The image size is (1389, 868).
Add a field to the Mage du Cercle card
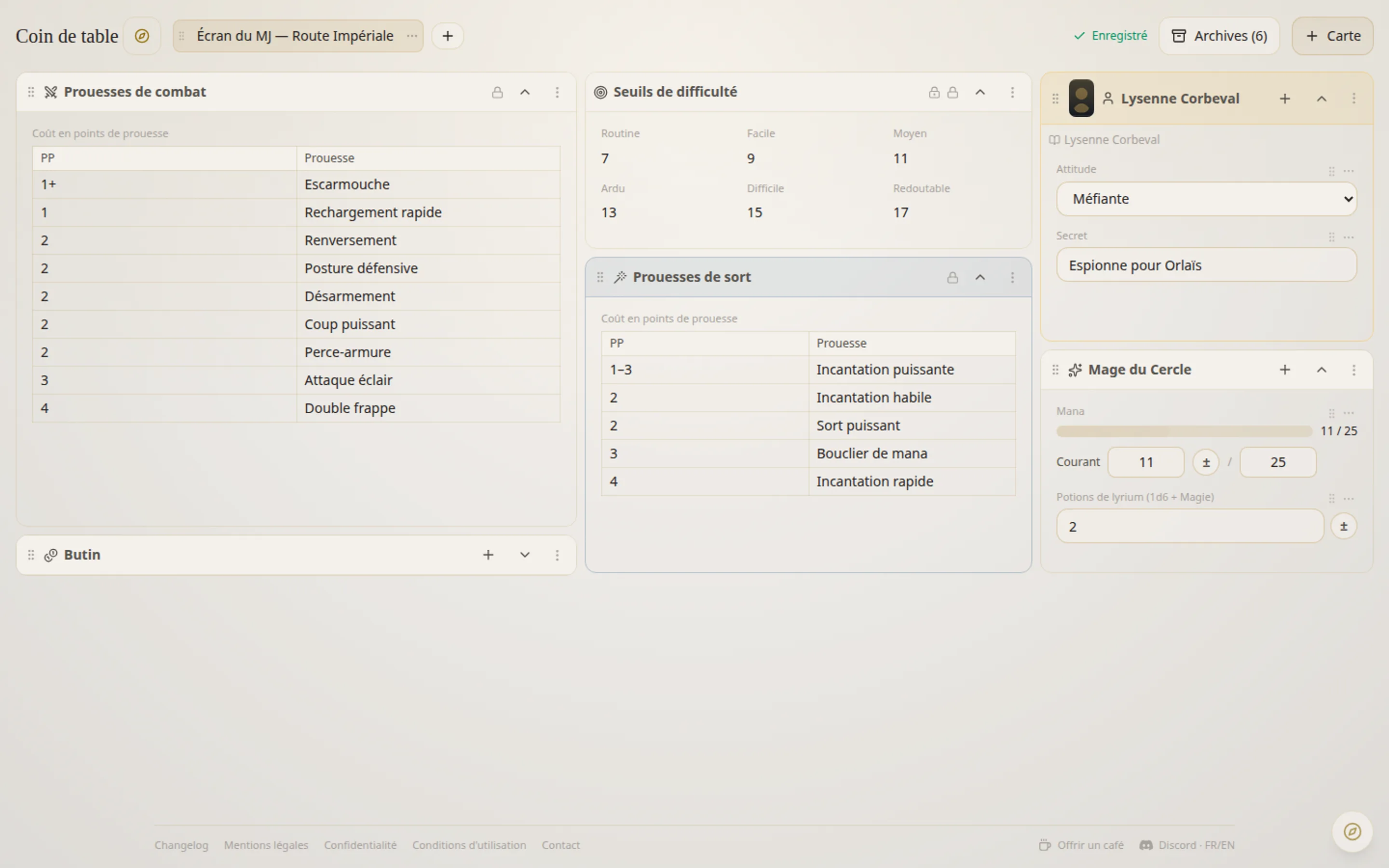point(1284,370)
